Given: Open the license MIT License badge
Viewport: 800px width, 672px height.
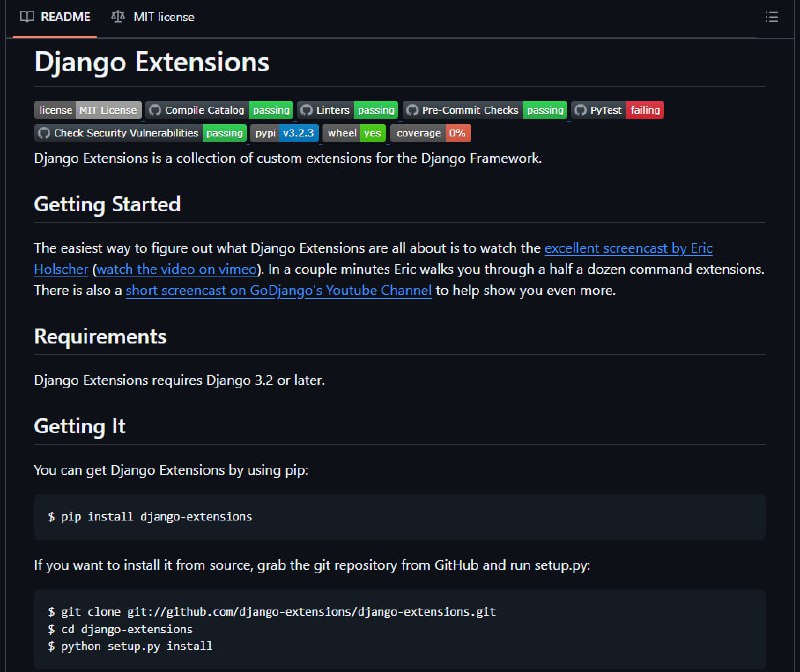Looking at the screenshot, I should tap(88, 110).
